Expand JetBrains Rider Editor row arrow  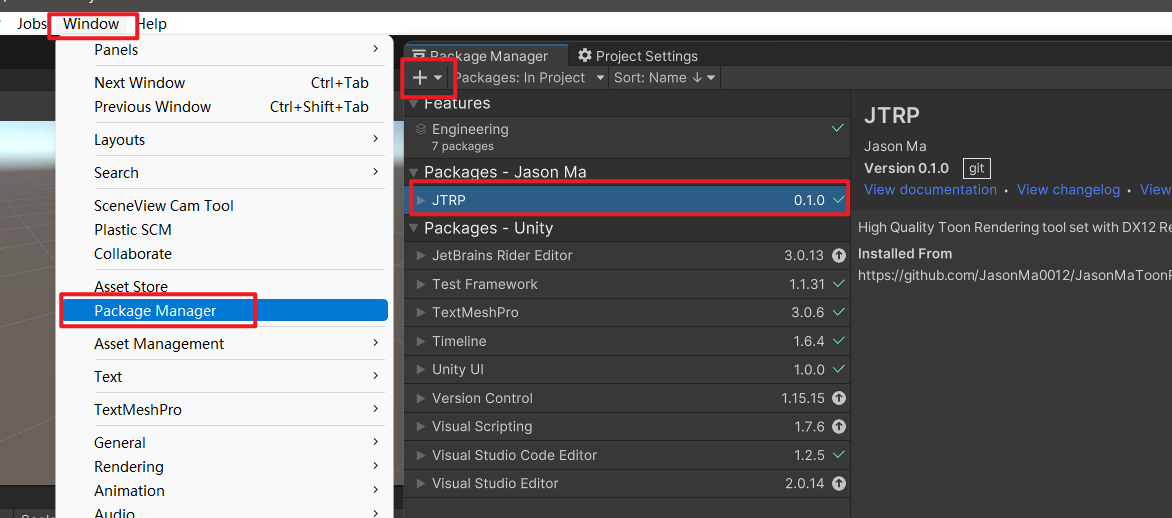point(421,256)
